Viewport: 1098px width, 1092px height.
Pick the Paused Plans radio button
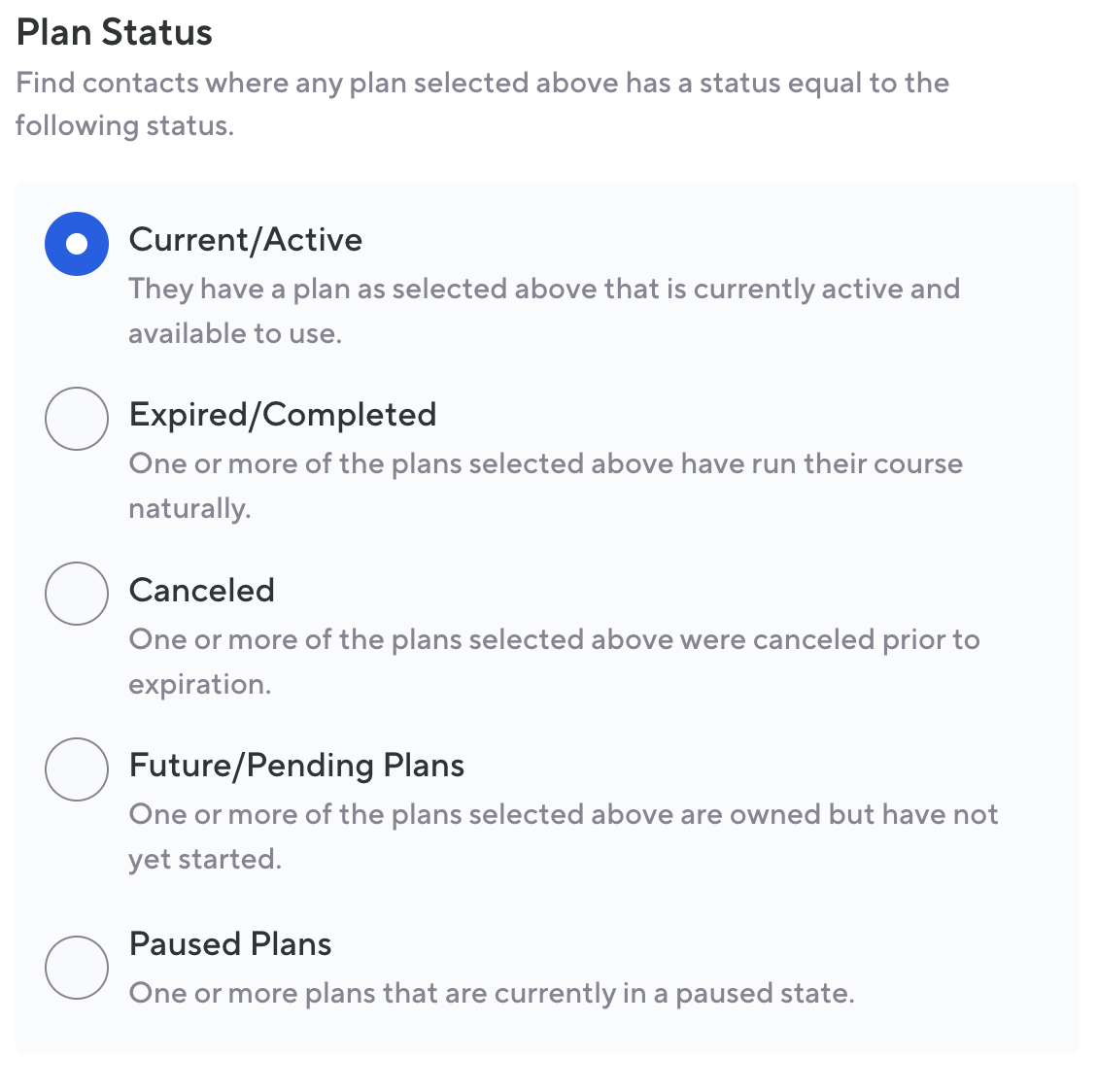tap(76, 968)
